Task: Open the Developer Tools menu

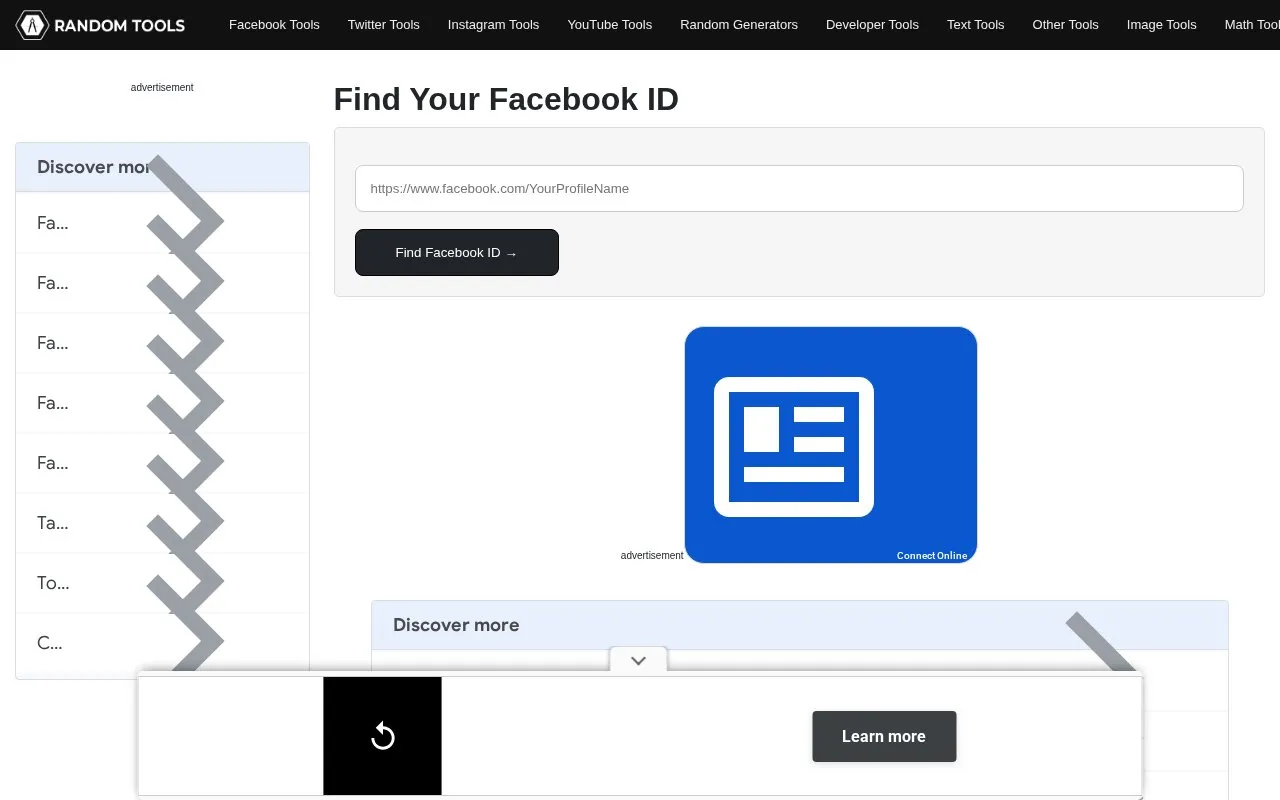Action: (872, 25)
